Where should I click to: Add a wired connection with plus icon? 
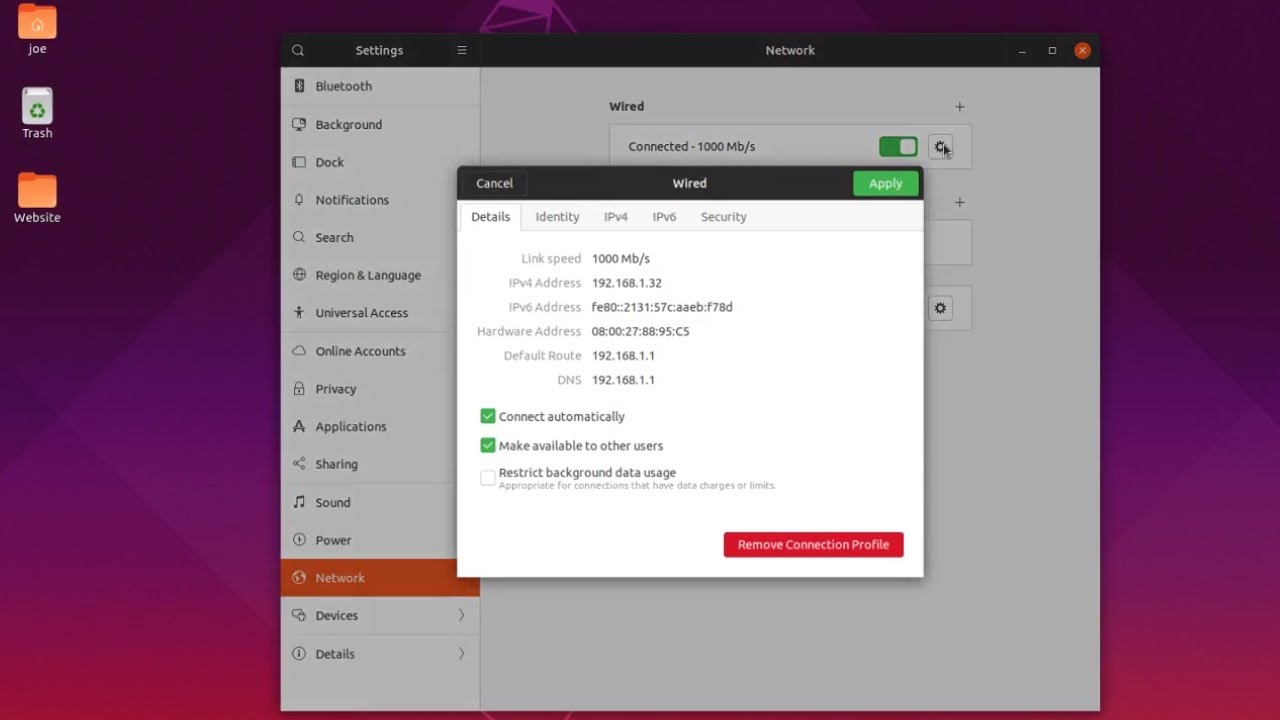click(960, 106)
